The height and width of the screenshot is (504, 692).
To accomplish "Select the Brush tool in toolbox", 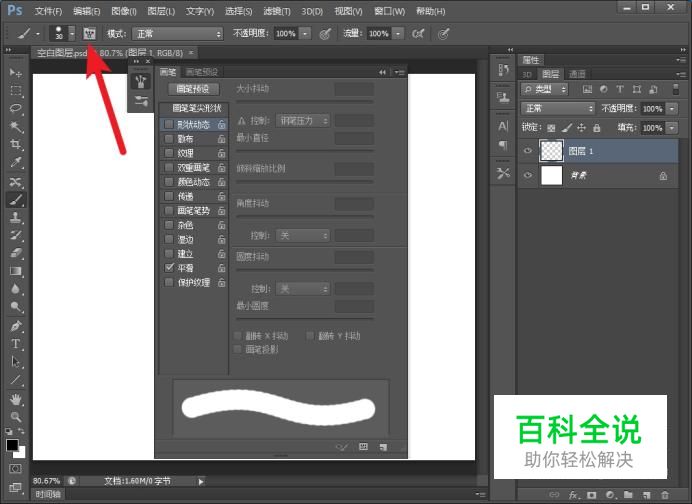I will click(16, 199).
